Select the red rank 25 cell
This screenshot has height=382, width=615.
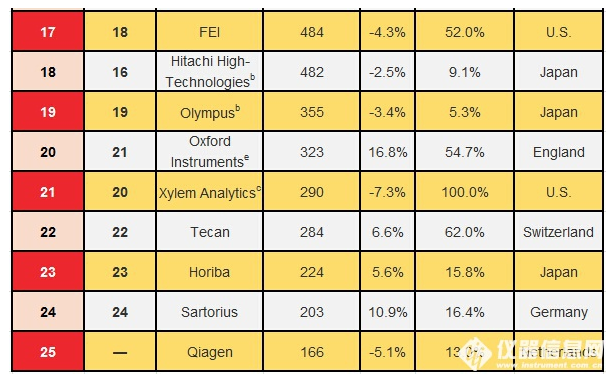pyautogui.click(x=48, y=352)
